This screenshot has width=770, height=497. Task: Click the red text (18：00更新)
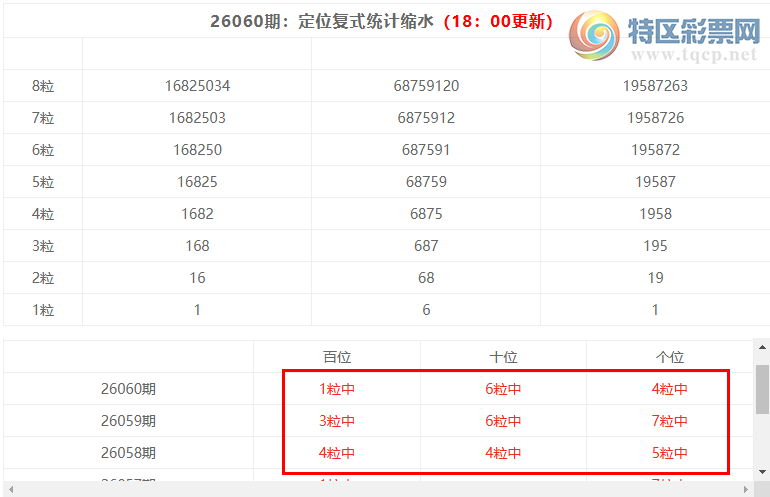coord(498,22)
